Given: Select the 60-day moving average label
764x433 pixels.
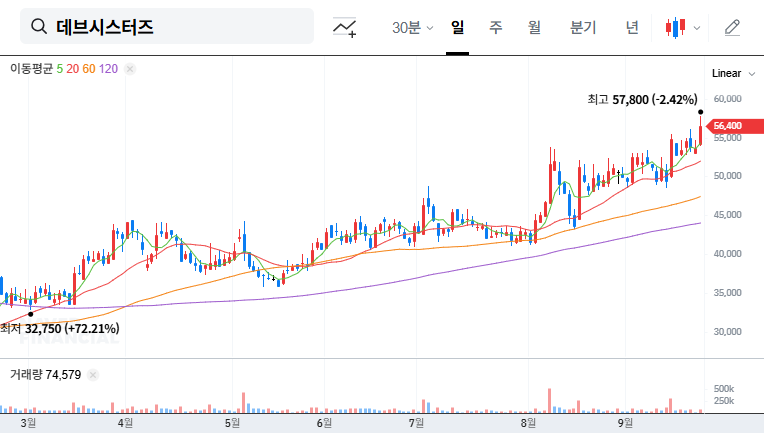Looking at the screenshot, I should point(89,69).
